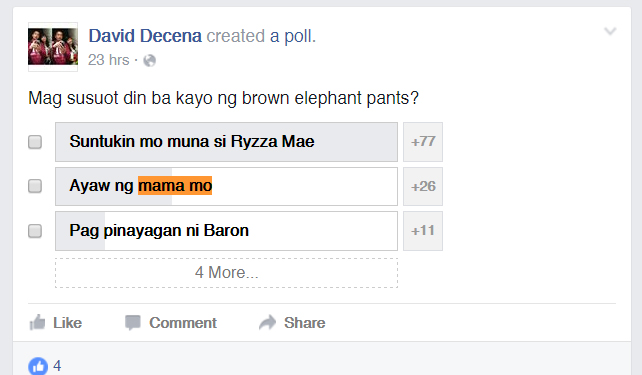642x375 pixels.
Task: Select the Pag pinayagan ni Baron option bar
Action: 226,231
